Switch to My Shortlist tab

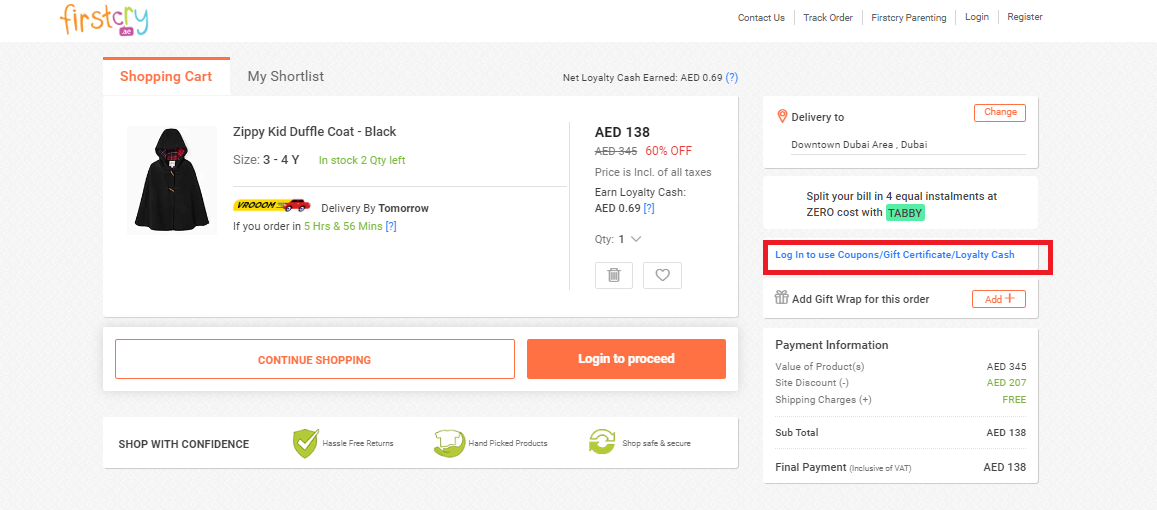pyautogui.click(x=286, y=76)
